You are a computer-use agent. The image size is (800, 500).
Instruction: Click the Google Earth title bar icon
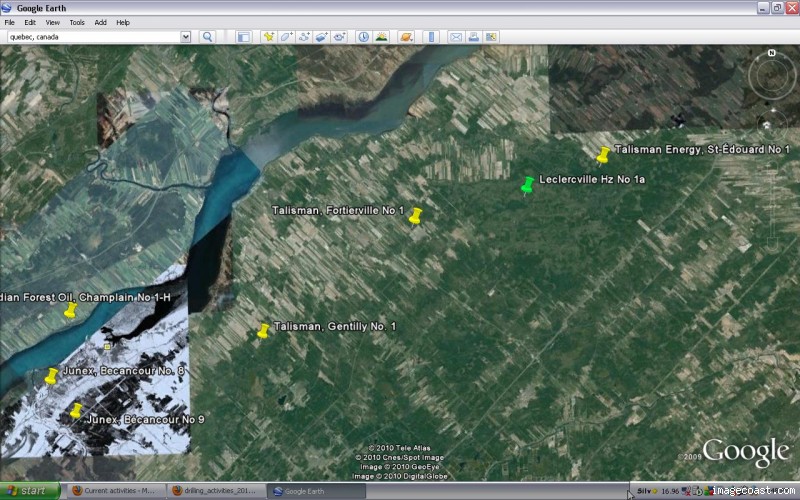click(x=7, y=8)
